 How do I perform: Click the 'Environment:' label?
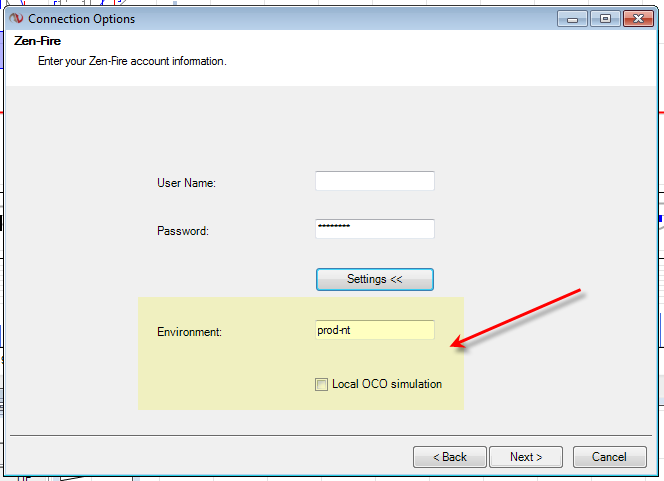189,332
